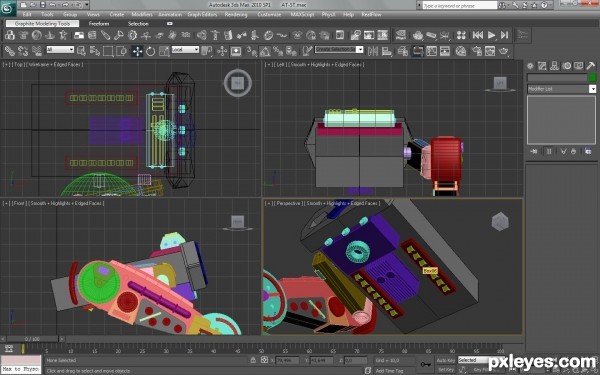Toggle the Selection Lock padlock

pyautogui.click(x=253, y=360)
